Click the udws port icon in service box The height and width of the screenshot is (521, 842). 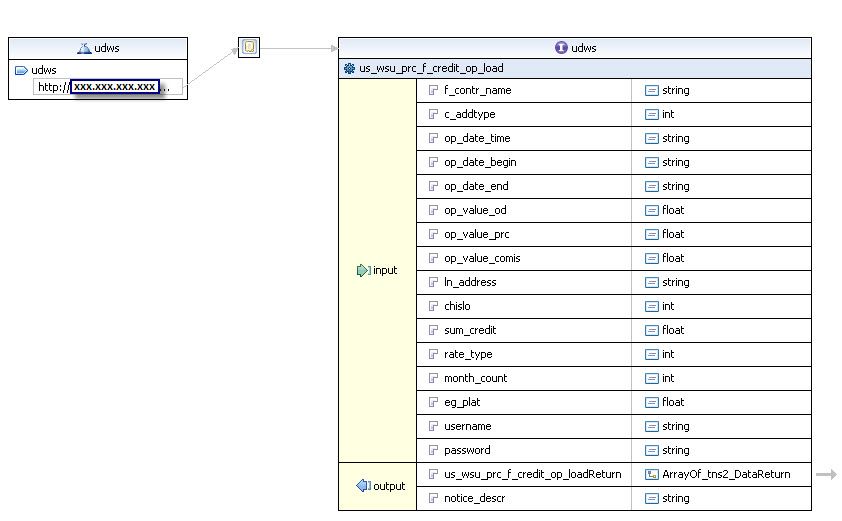22,70
